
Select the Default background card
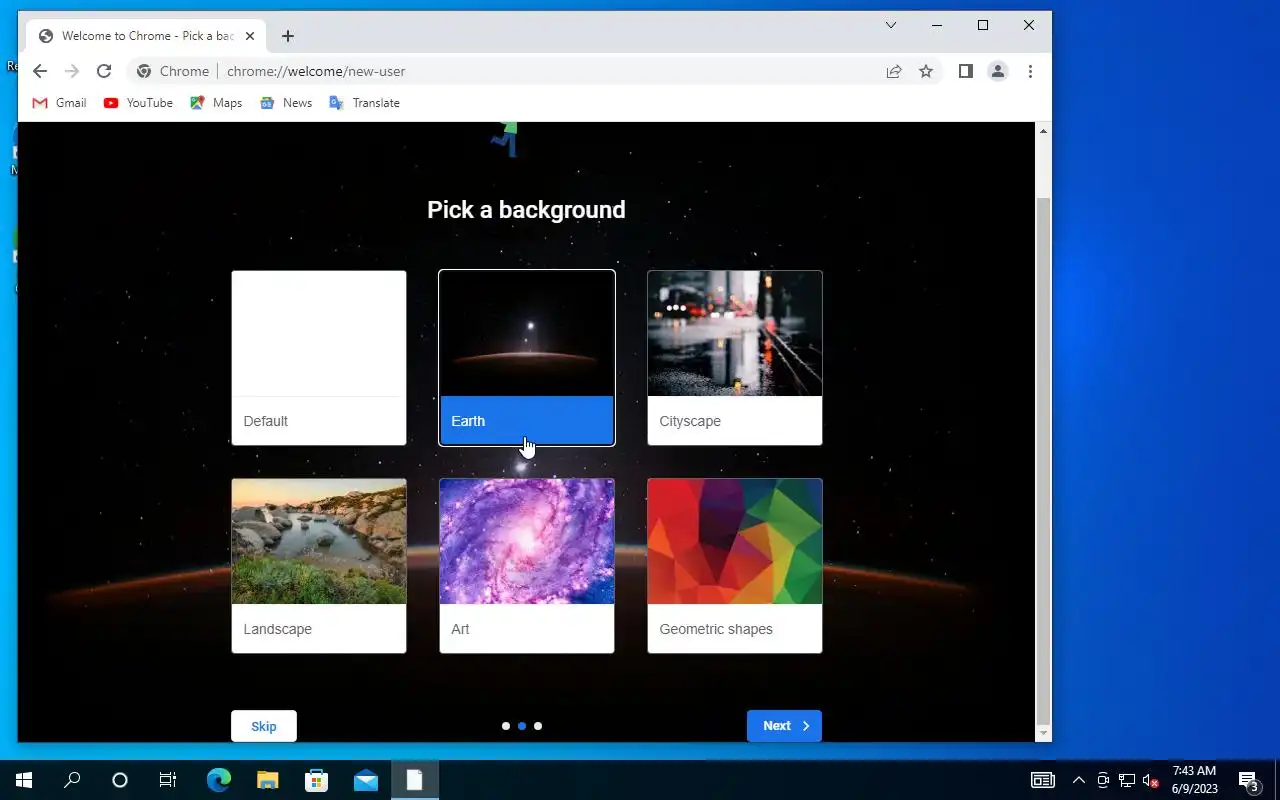point(319,358)
